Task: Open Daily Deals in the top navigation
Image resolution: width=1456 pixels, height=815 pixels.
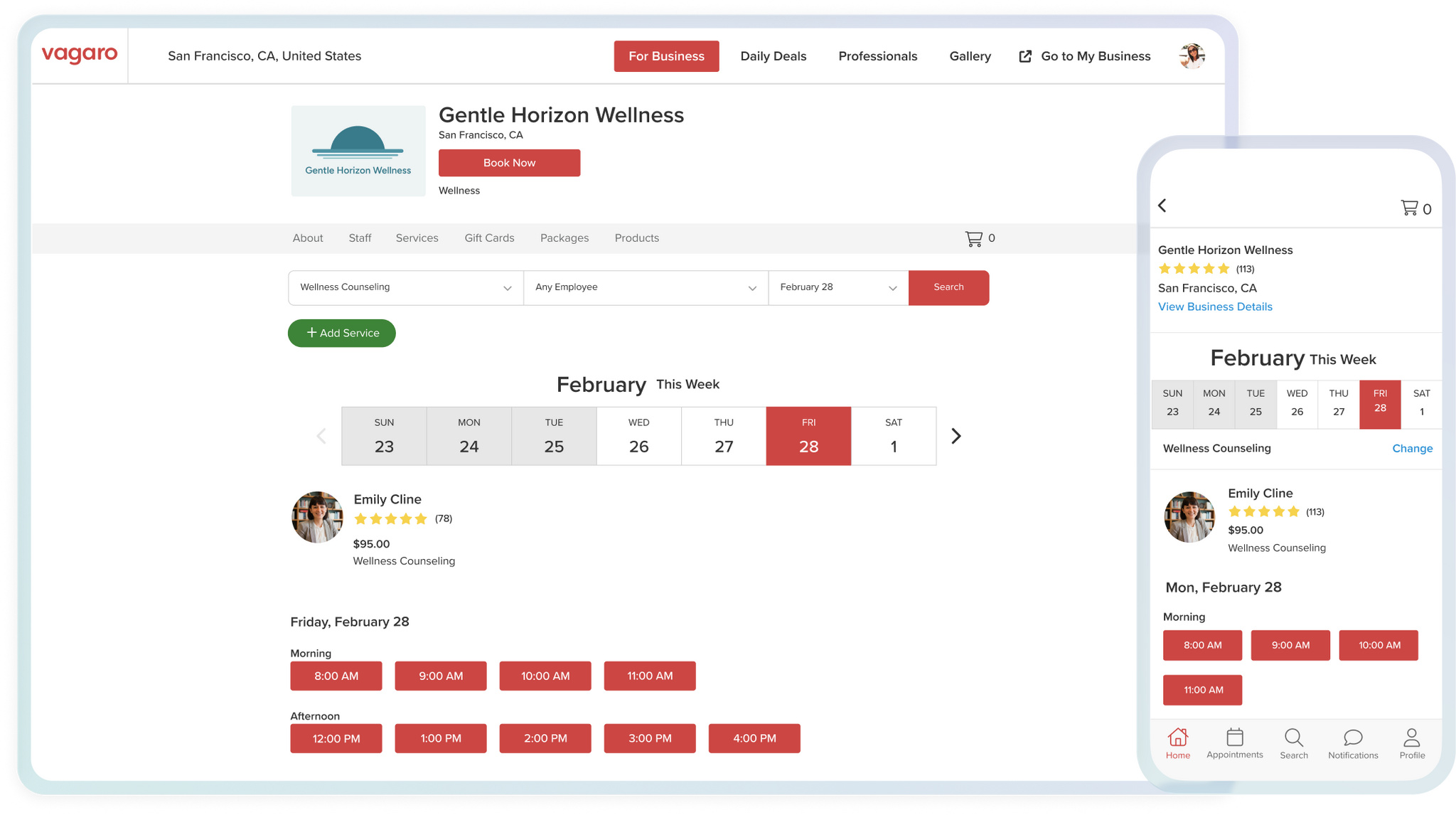Action: (x=773, y=56)
